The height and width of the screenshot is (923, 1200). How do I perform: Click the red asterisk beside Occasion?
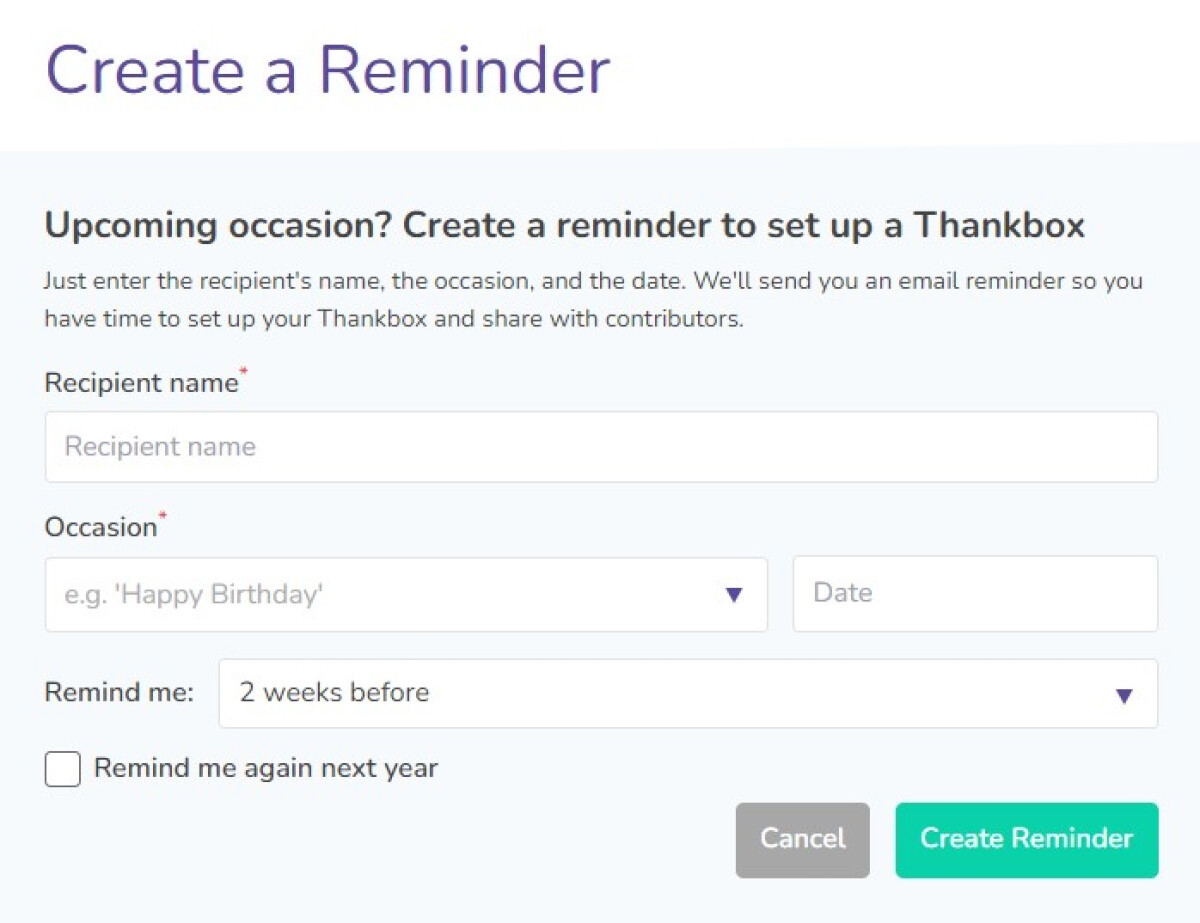click(x=162, y=517)
